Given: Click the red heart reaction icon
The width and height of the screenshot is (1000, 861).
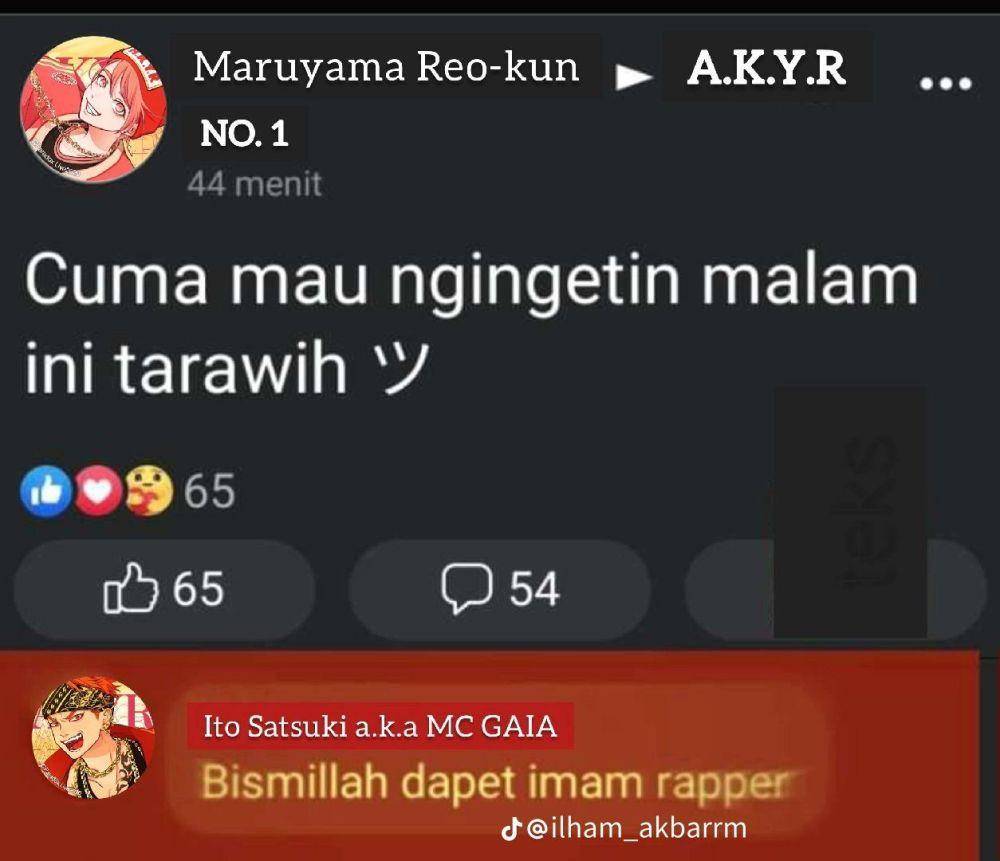Looking at the screenshot, I should point(98,492).
